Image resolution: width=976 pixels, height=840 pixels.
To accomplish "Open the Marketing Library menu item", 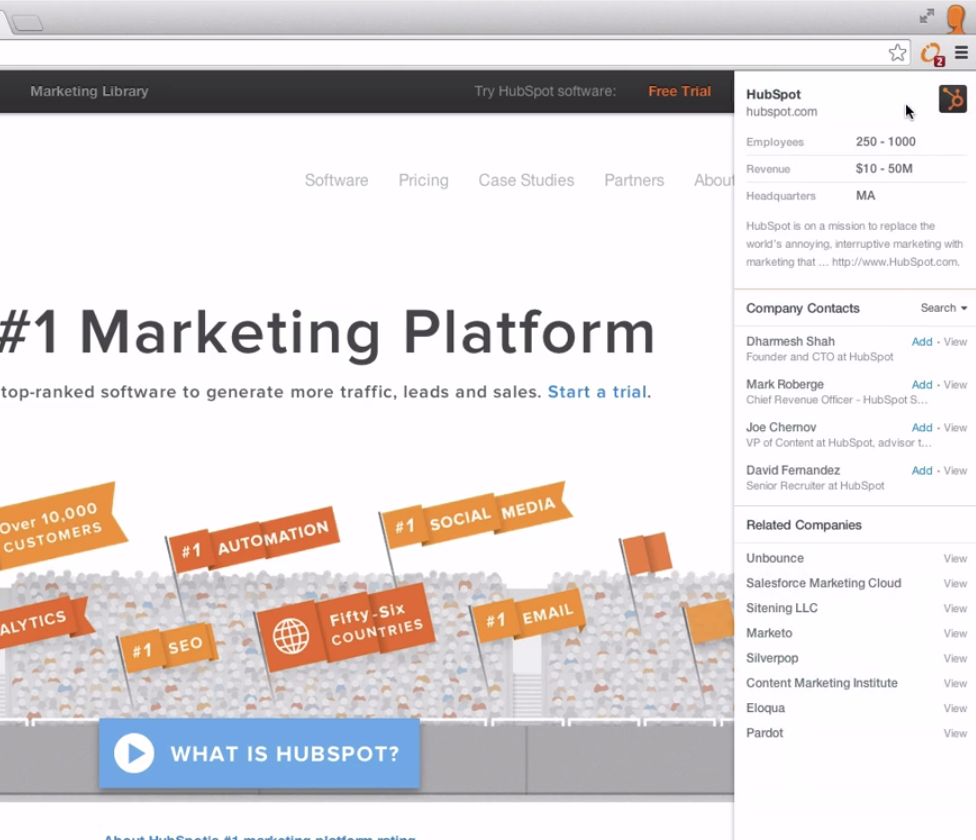I will coord(90,91).
